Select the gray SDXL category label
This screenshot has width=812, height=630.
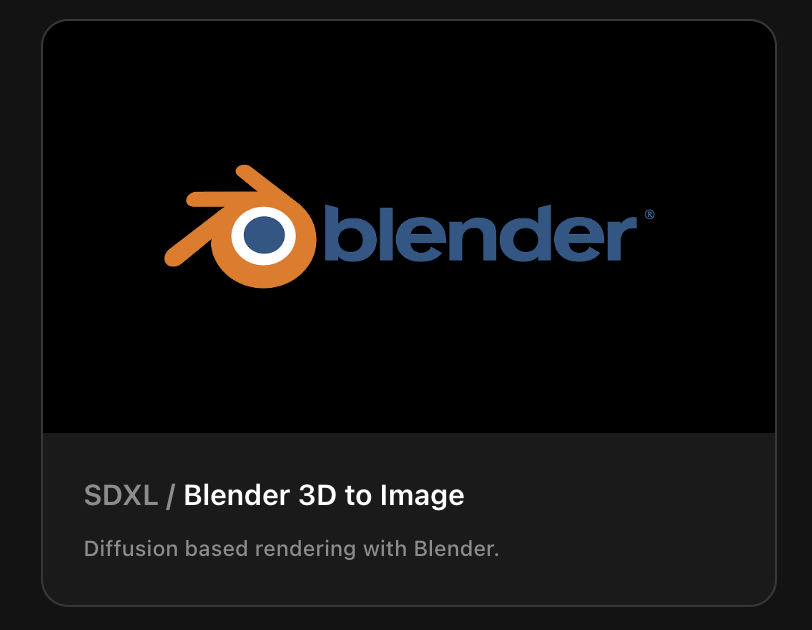coord(121,495)
